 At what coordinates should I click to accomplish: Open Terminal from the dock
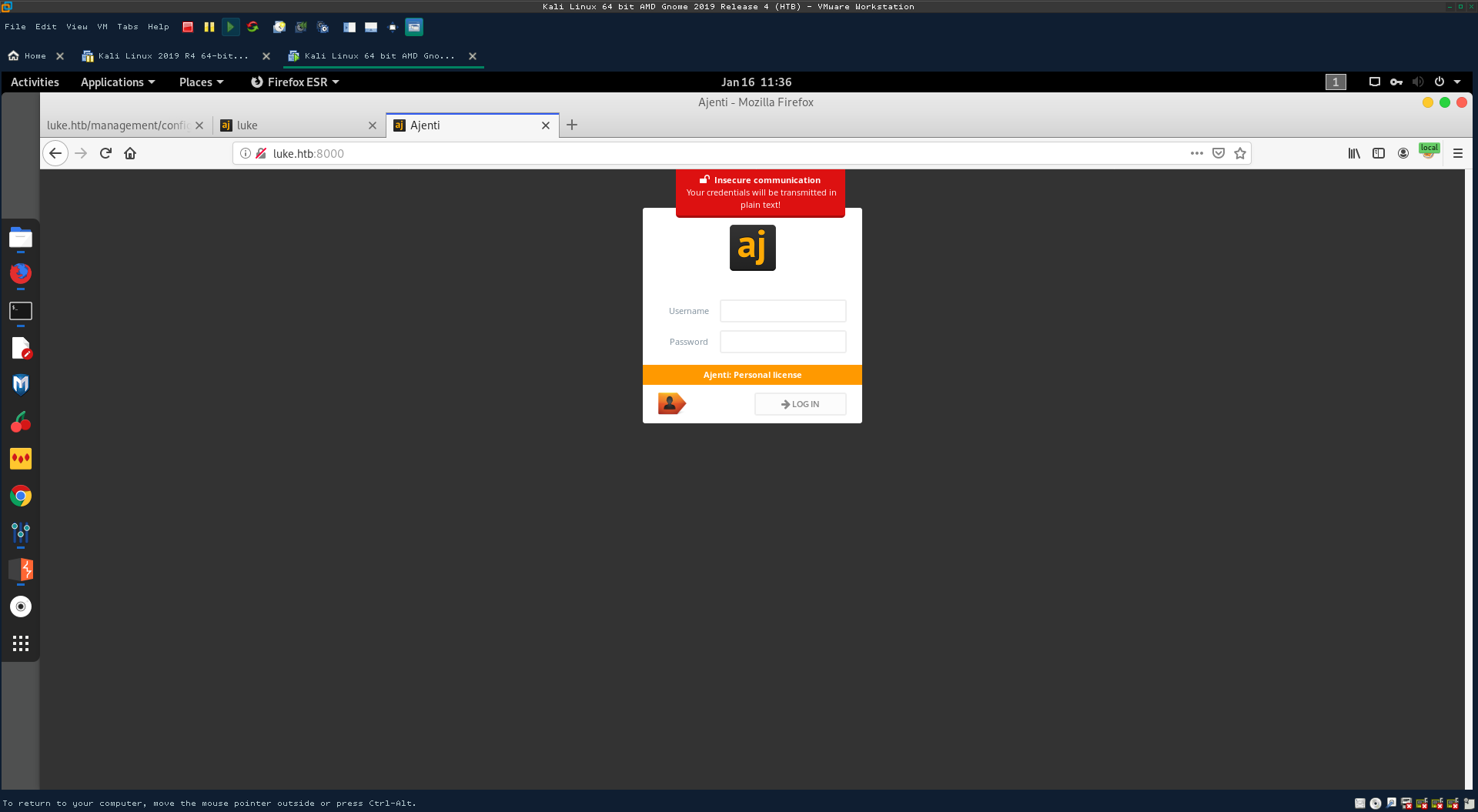pyautogui.click(x=21, y=311)
